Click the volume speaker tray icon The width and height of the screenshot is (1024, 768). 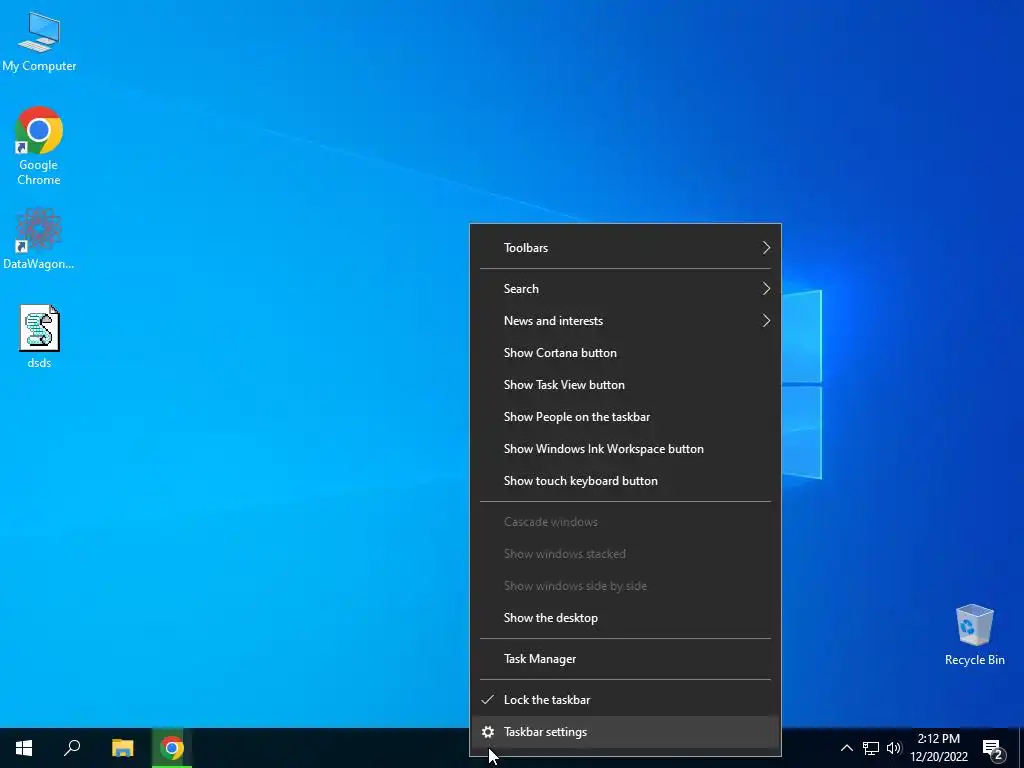pyautogui.click(x=894, y=748)
